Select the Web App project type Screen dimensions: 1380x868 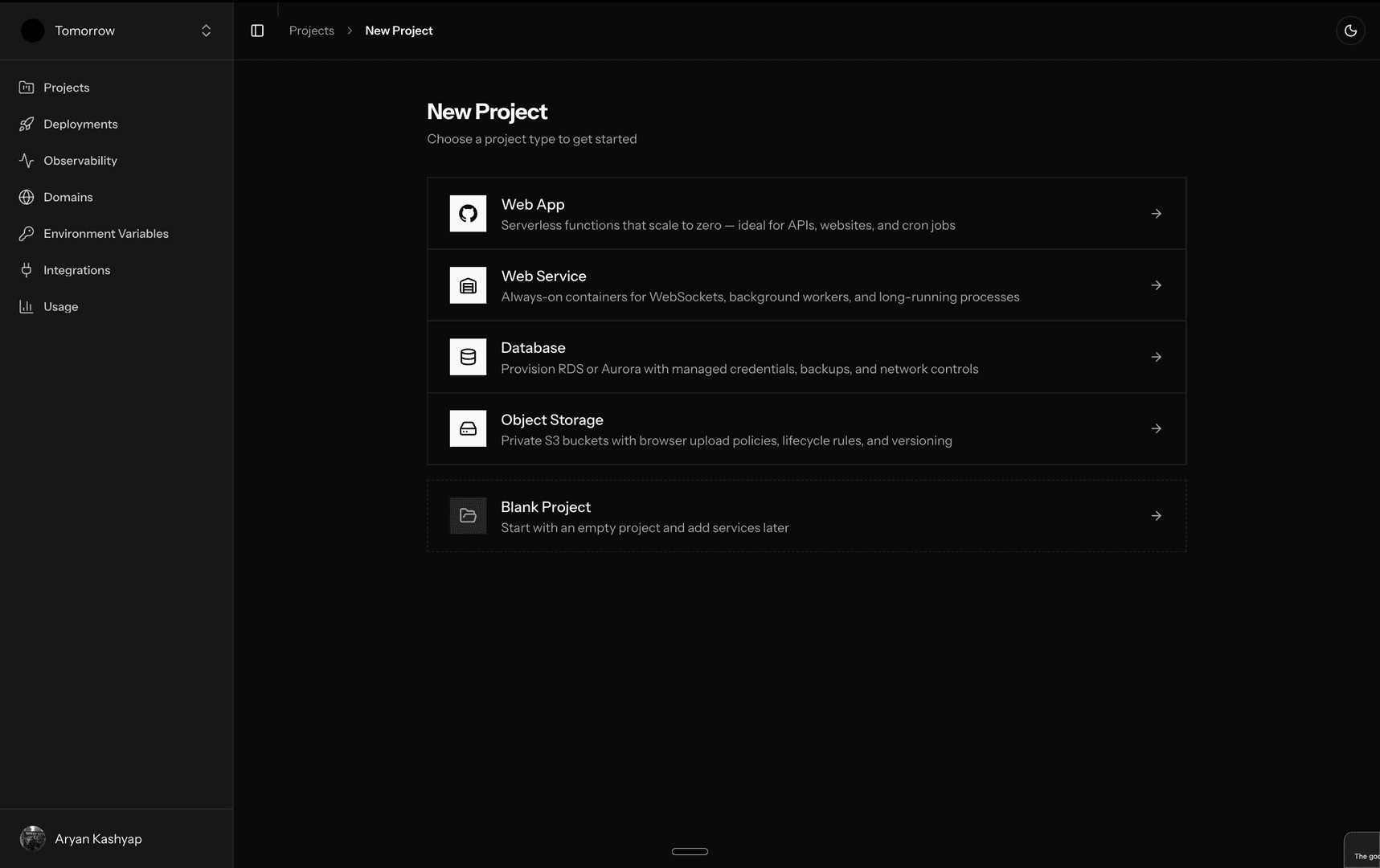click(806, 214)
